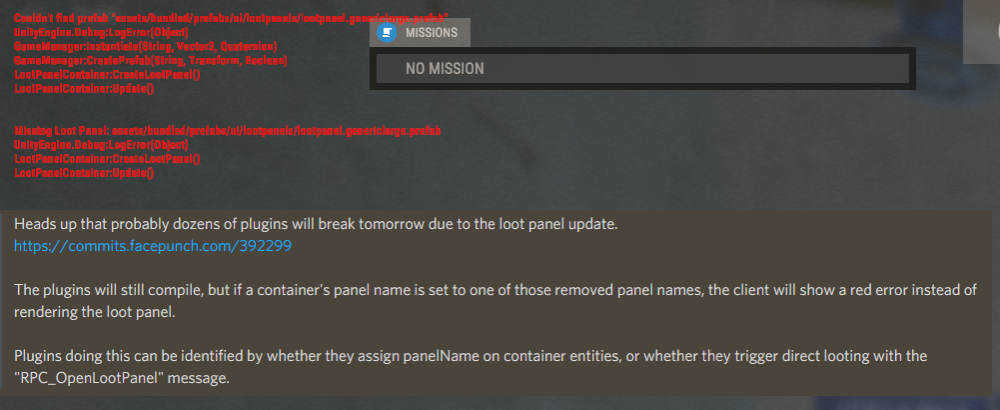The height and width of the screenshot is (410, 1000).
Task: Click the "Missing Loot Panel" error line
Action: [228, 131]
